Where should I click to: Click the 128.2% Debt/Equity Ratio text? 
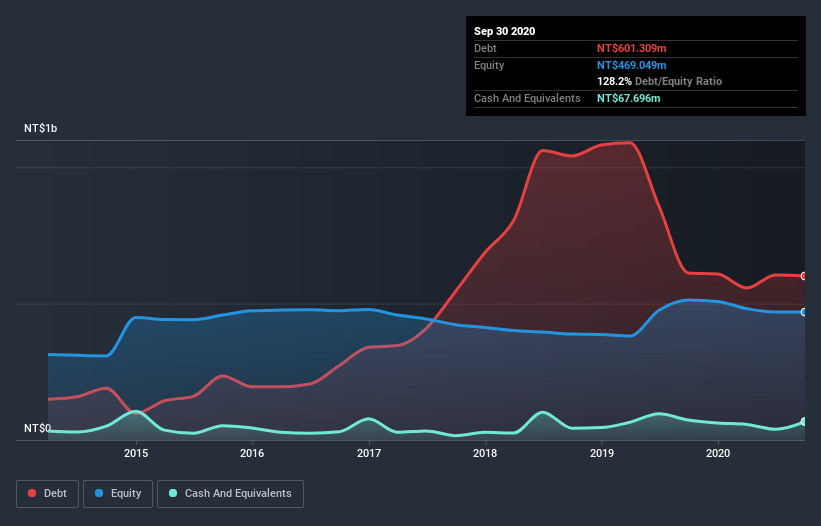(x=659, y=82)
